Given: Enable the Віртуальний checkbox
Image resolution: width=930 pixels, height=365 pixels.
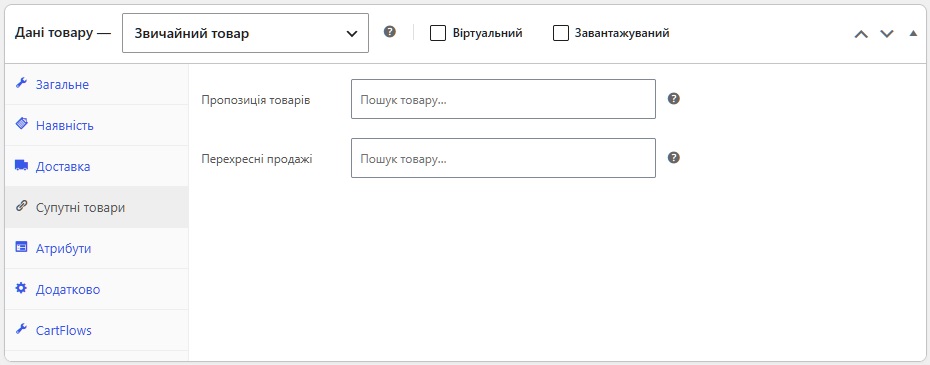Looking at the screenshot, I should pos(438,33).
